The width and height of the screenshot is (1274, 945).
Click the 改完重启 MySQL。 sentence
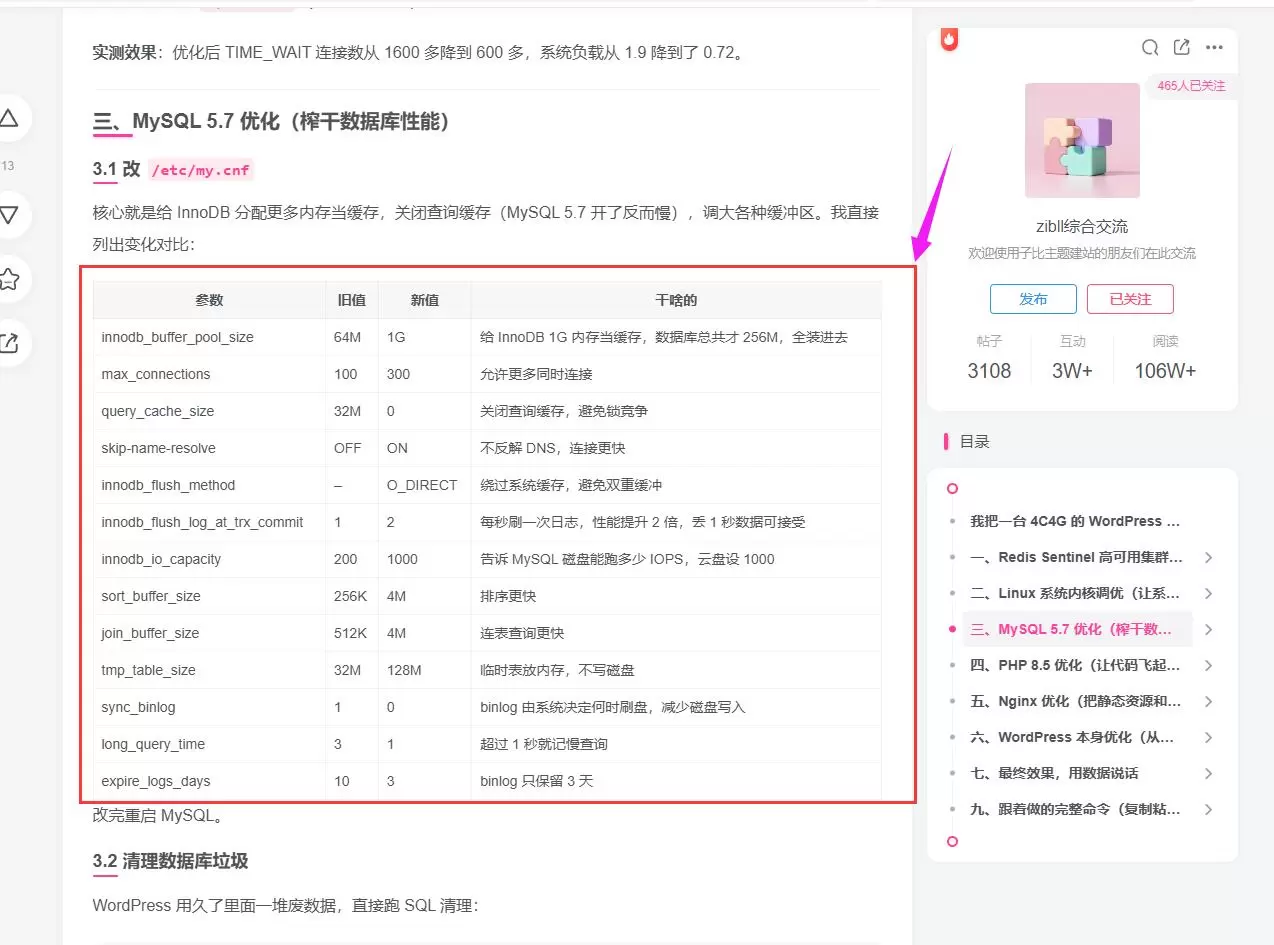pyautogui.click(x=158, y=815)
